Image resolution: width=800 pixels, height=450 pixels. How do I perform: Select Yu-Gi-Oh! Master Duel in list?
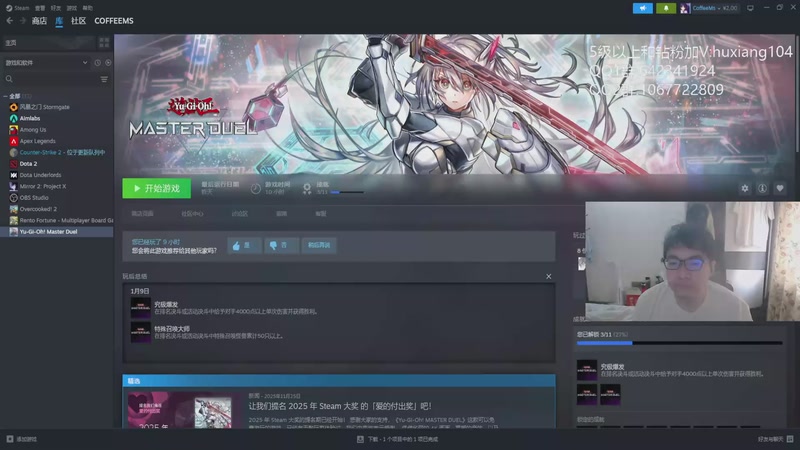click(57, 232)
